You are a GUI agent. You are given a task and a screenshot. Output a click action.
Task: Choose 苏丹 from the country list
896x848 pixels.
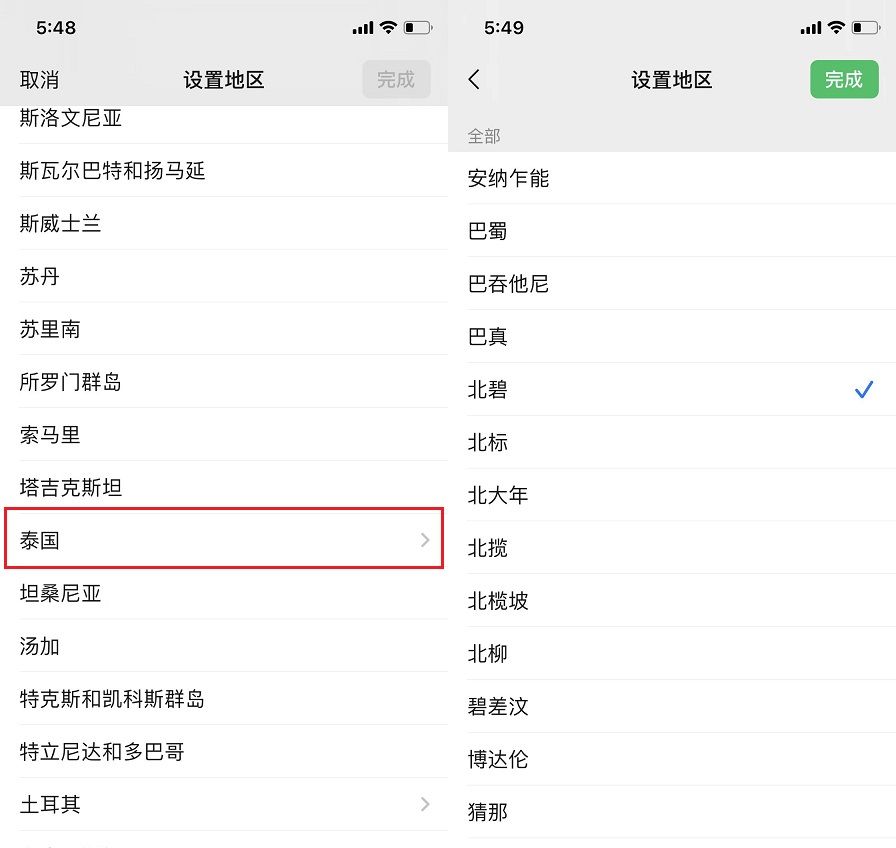[x=40, y=277]
